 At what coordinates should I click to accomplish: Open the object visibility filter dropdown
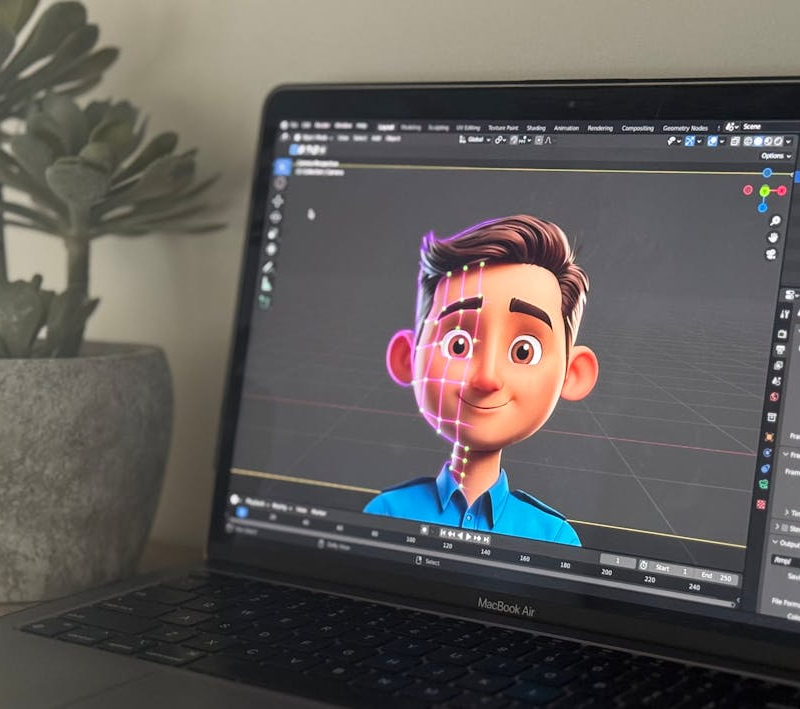673,141
